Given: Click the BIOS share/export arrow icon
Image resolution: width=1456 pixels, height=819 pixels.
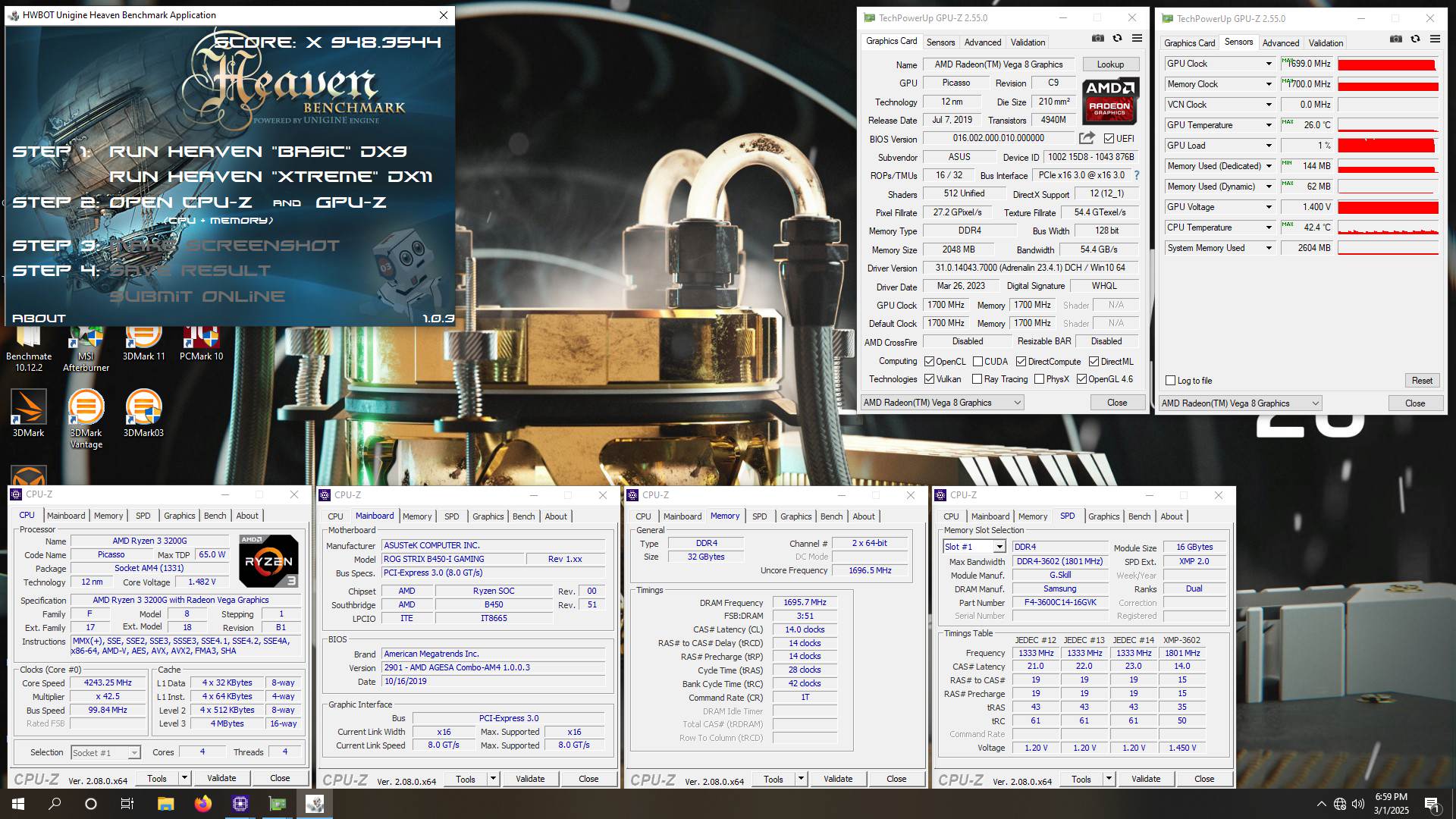Looking at the screenshot, I should tap(1087, 138).
